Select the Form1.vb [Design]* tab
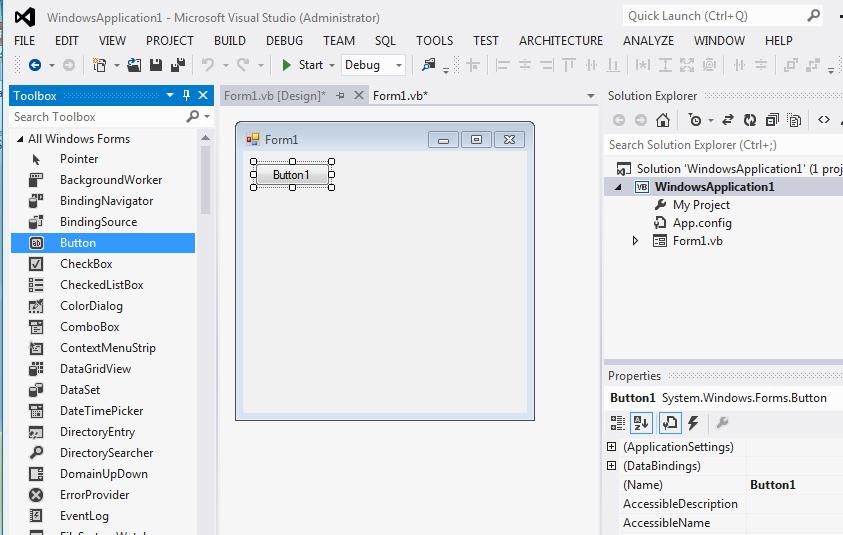 [x=275, y=96]
